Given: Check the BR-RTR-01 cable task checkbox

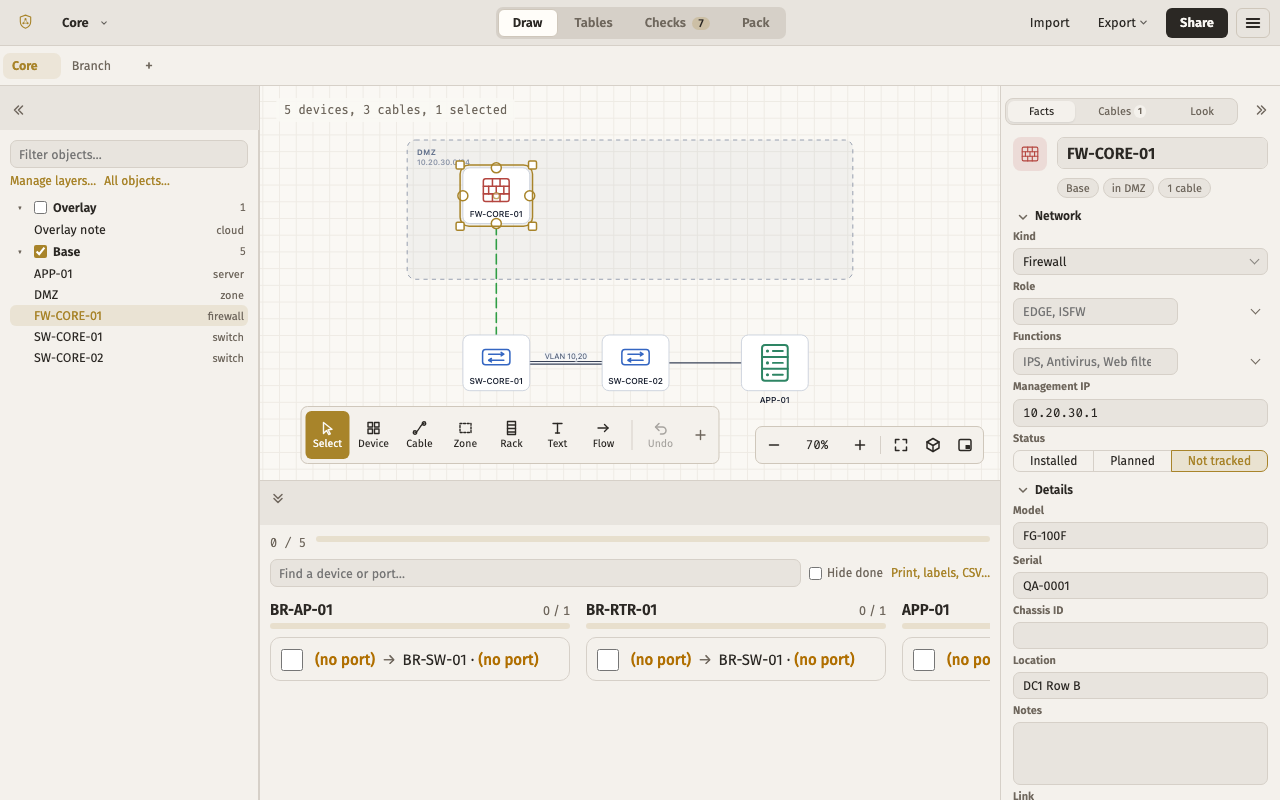Looking at the screenshot, I should pos(608,660).
